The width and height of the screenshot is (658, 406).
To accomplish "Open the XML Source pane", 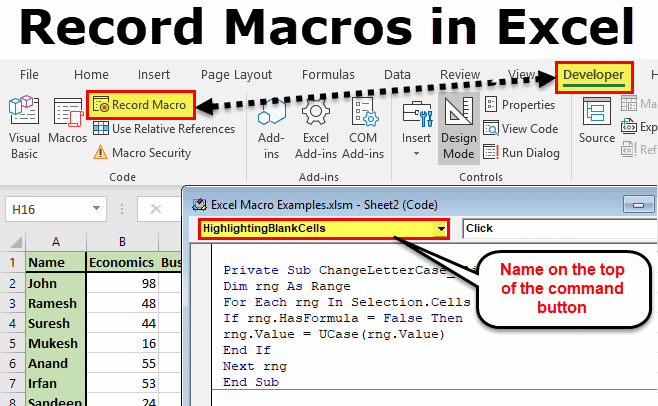I will point(597,122).
